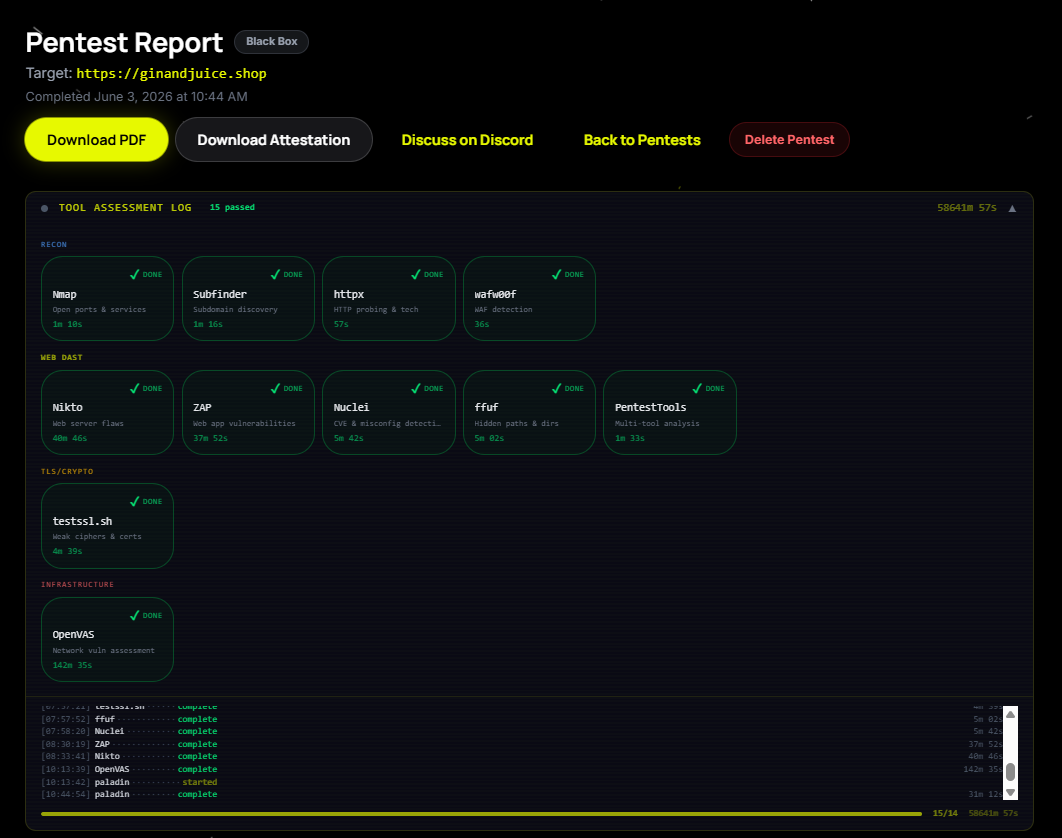
Task: Click ZAP duration 37m 52s on card
Action: pos(210,438)
